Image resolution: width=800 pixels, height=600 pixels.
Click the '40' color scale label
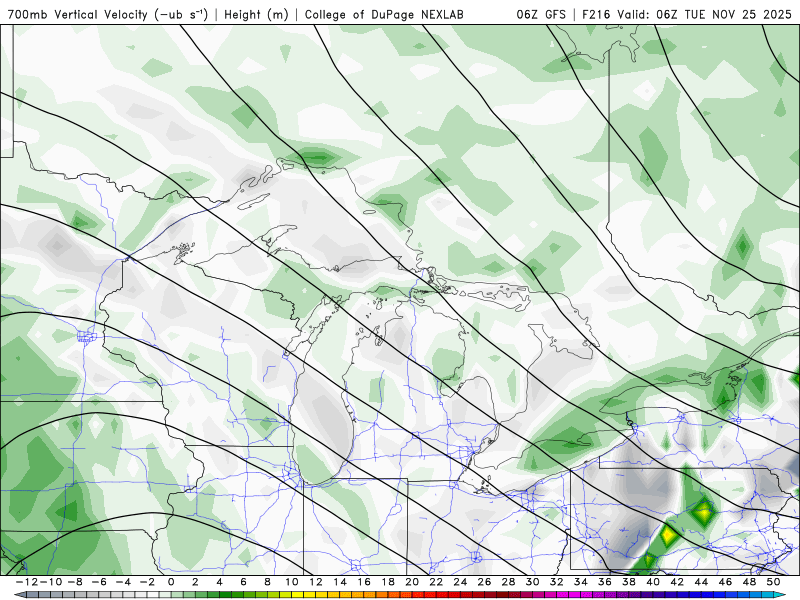(653, 582)
